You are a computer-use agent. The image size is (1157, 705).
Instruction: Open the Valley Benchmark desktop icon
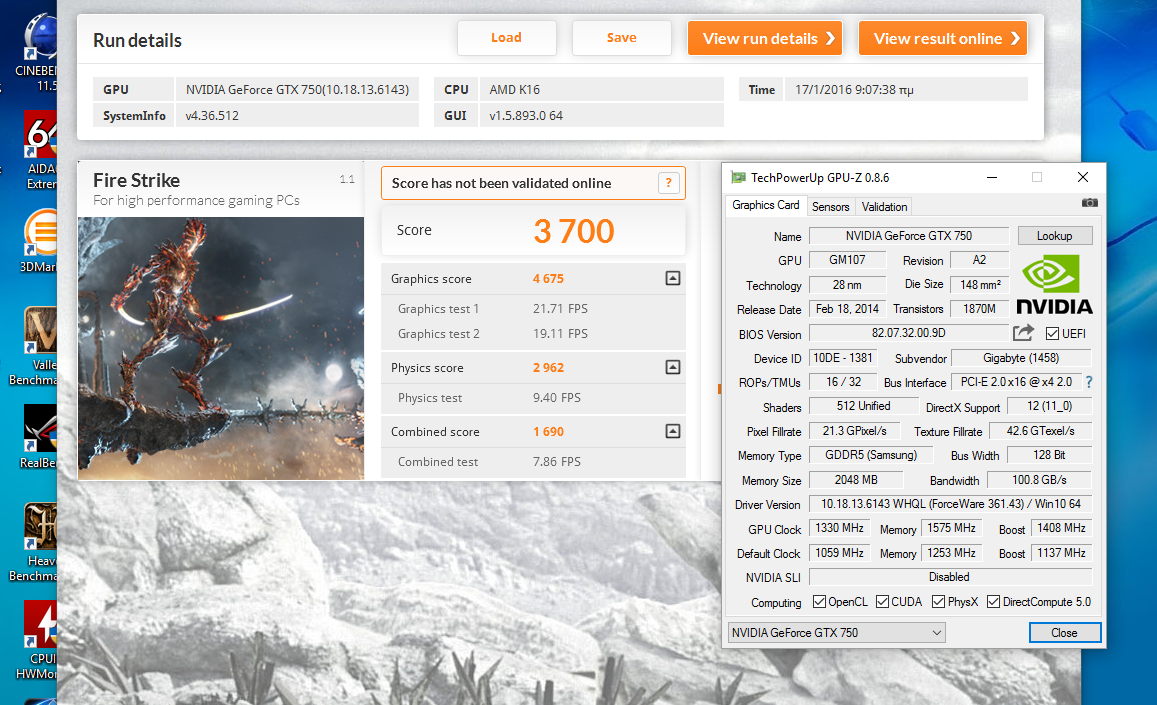pos(34,347)
